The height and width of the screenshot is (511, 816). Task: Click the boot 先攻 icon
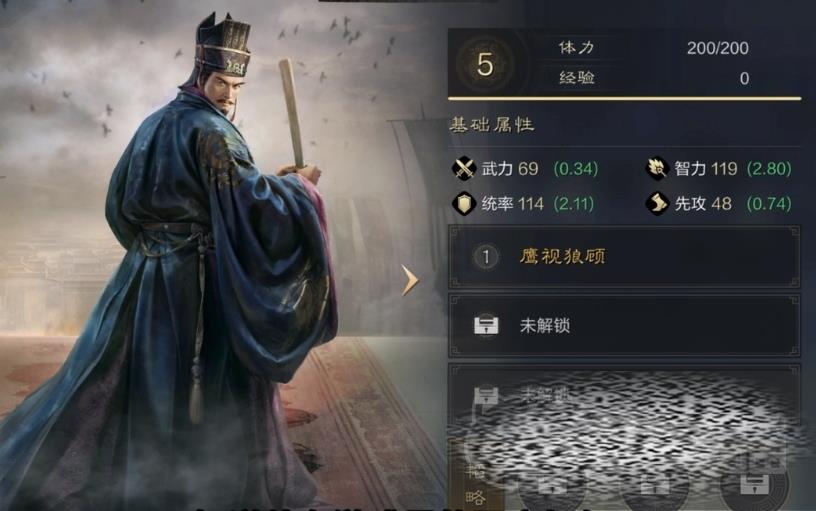coord(657,203)
